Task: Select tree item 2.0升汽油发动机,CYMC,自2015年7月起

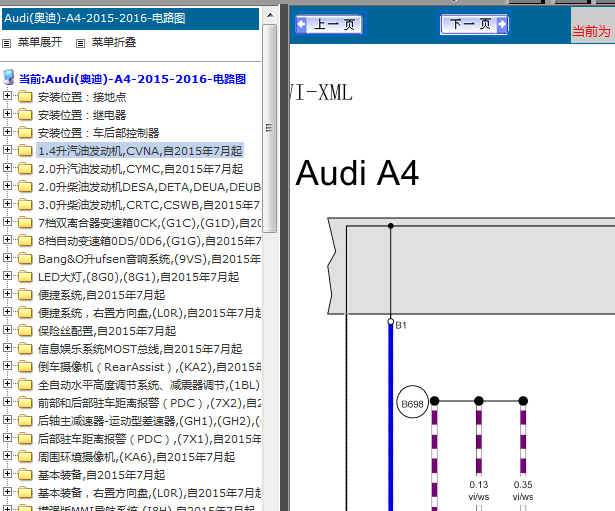Action: [x=140, y=169]
